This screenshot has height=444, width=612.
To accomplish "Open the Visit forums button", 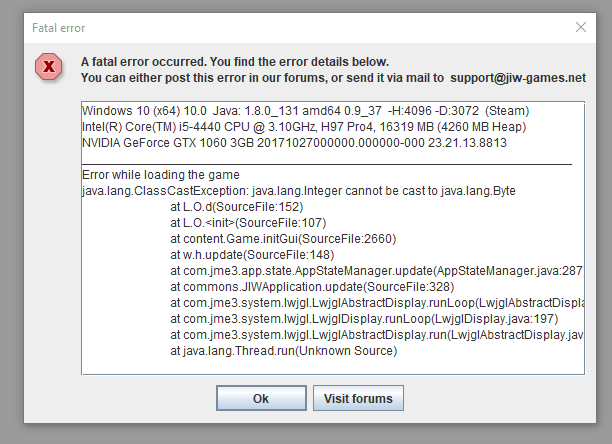I will point(359,398).
